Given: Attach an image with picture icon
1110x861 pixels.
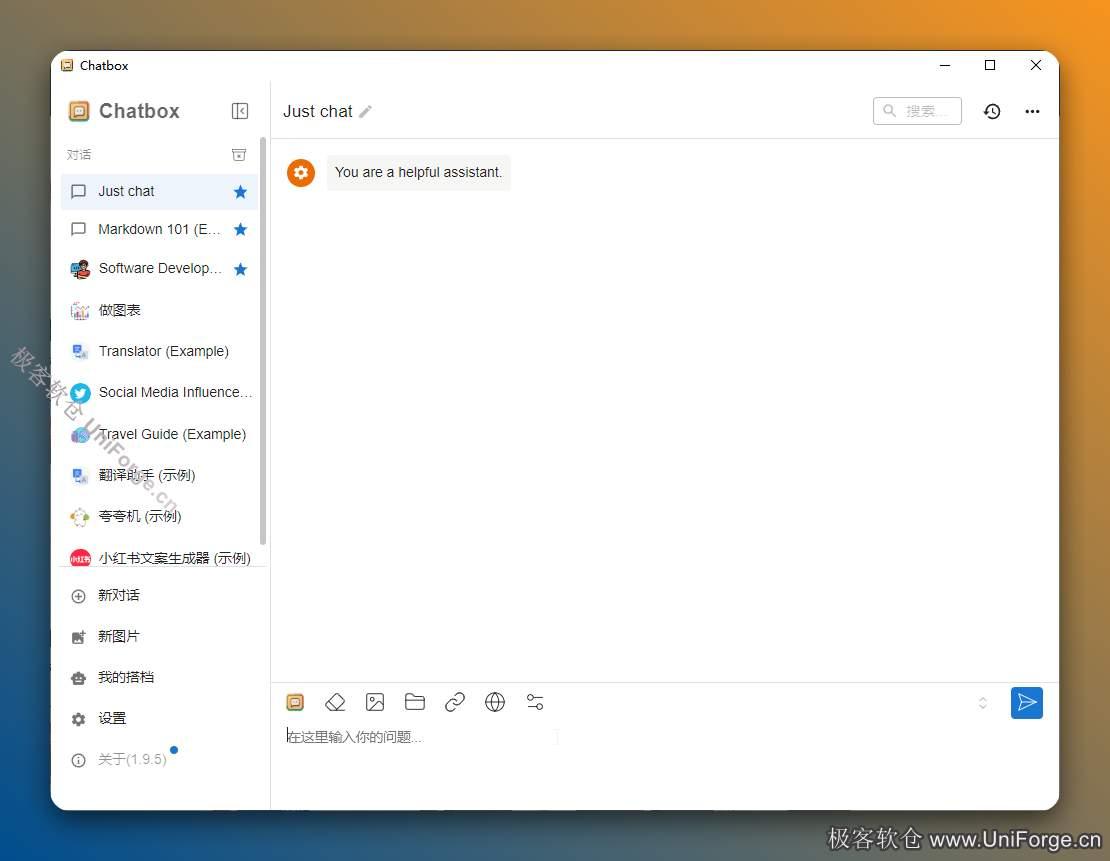Looking at the screenshot, I should click(x=374, y=702).
